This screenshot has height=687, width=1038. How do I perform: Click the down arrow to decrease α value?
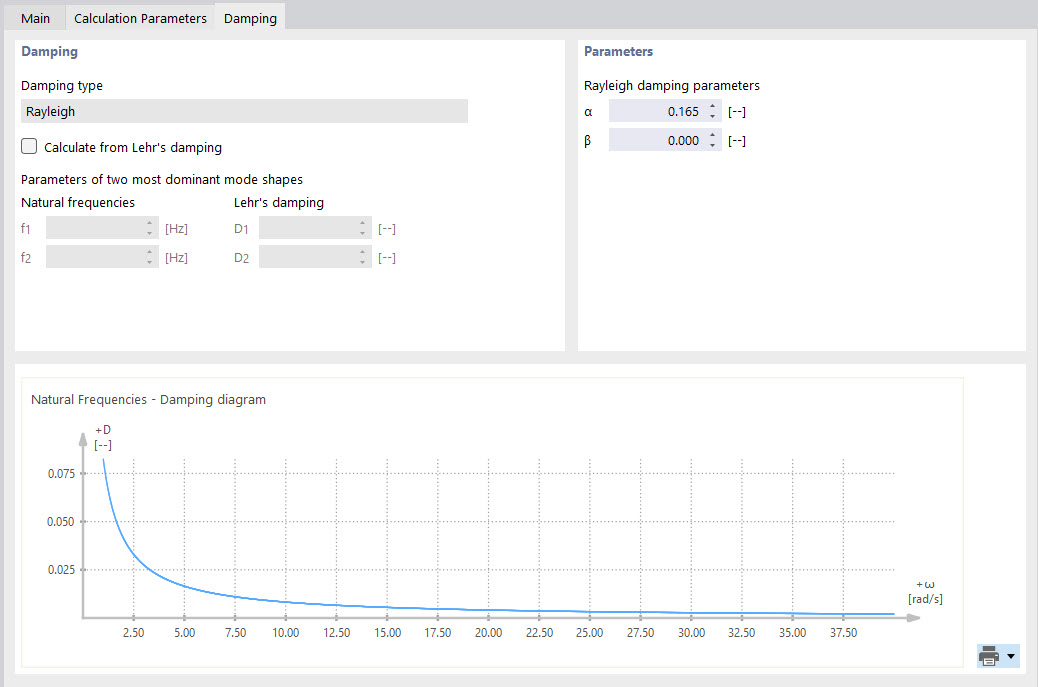(711, 116)
